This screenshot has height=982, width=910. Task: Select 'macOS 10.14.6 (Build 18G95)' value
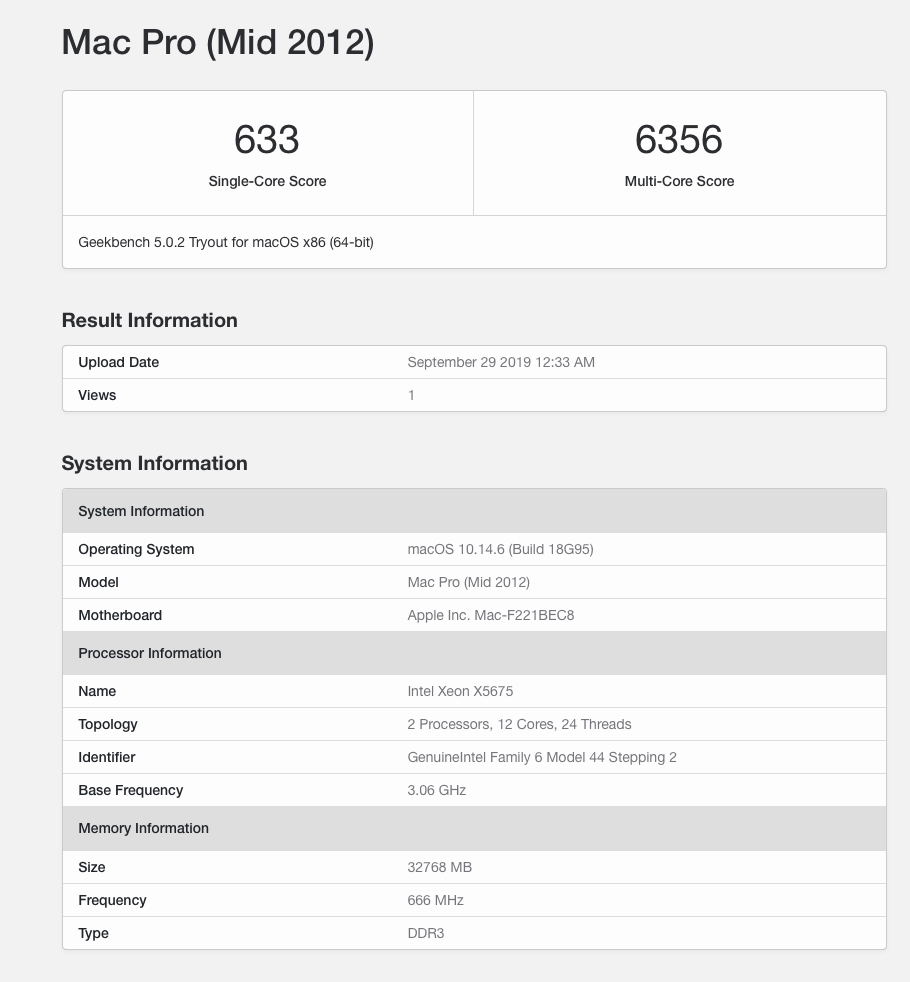coord(500,549)
